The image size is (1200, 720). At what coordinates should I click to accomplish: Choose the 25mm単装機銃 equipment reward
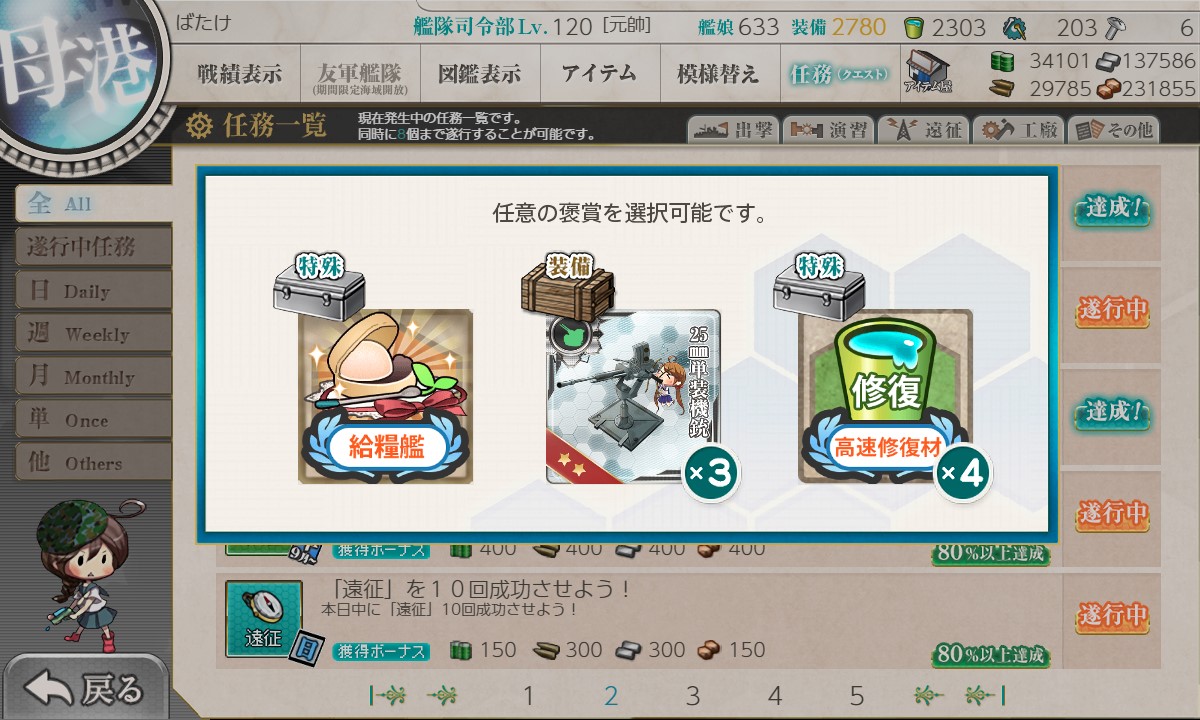click(x=633, y=397)
